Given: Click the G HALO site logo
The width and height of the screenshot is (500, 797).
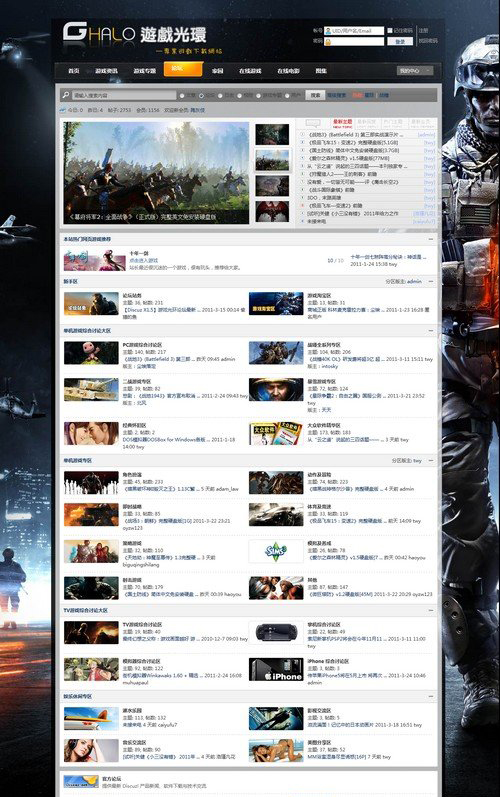Looking at the screenshot, I should [135, 36].
